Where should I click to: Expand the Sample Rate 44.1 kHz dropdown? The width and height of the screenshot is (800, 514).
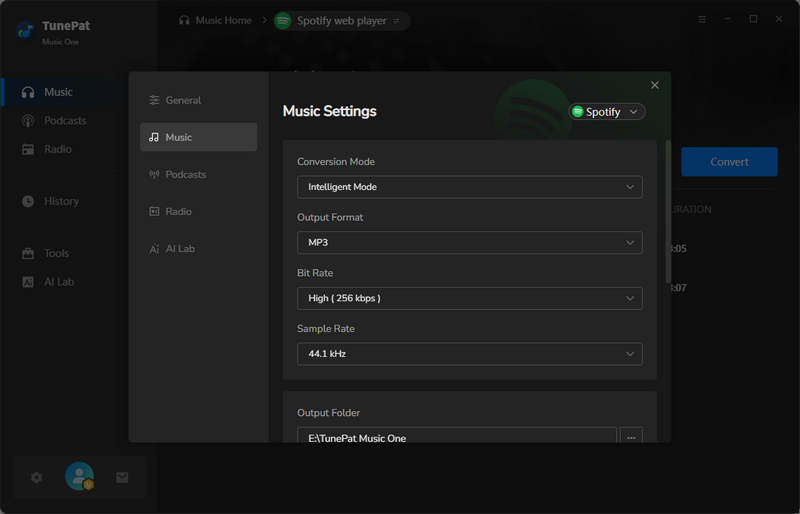click(469, 354)
